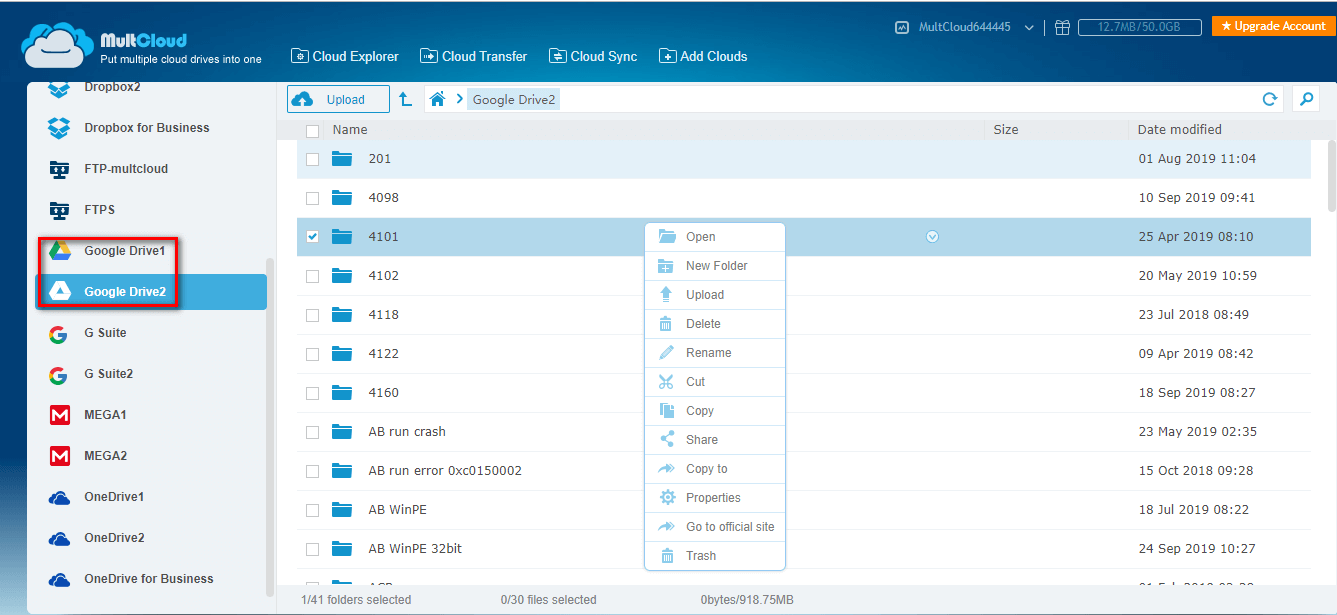Image resolution: width=1337 pixels, height=615 pixels.
Task: Click the home icon in breadcrumb
Action: 436,99
